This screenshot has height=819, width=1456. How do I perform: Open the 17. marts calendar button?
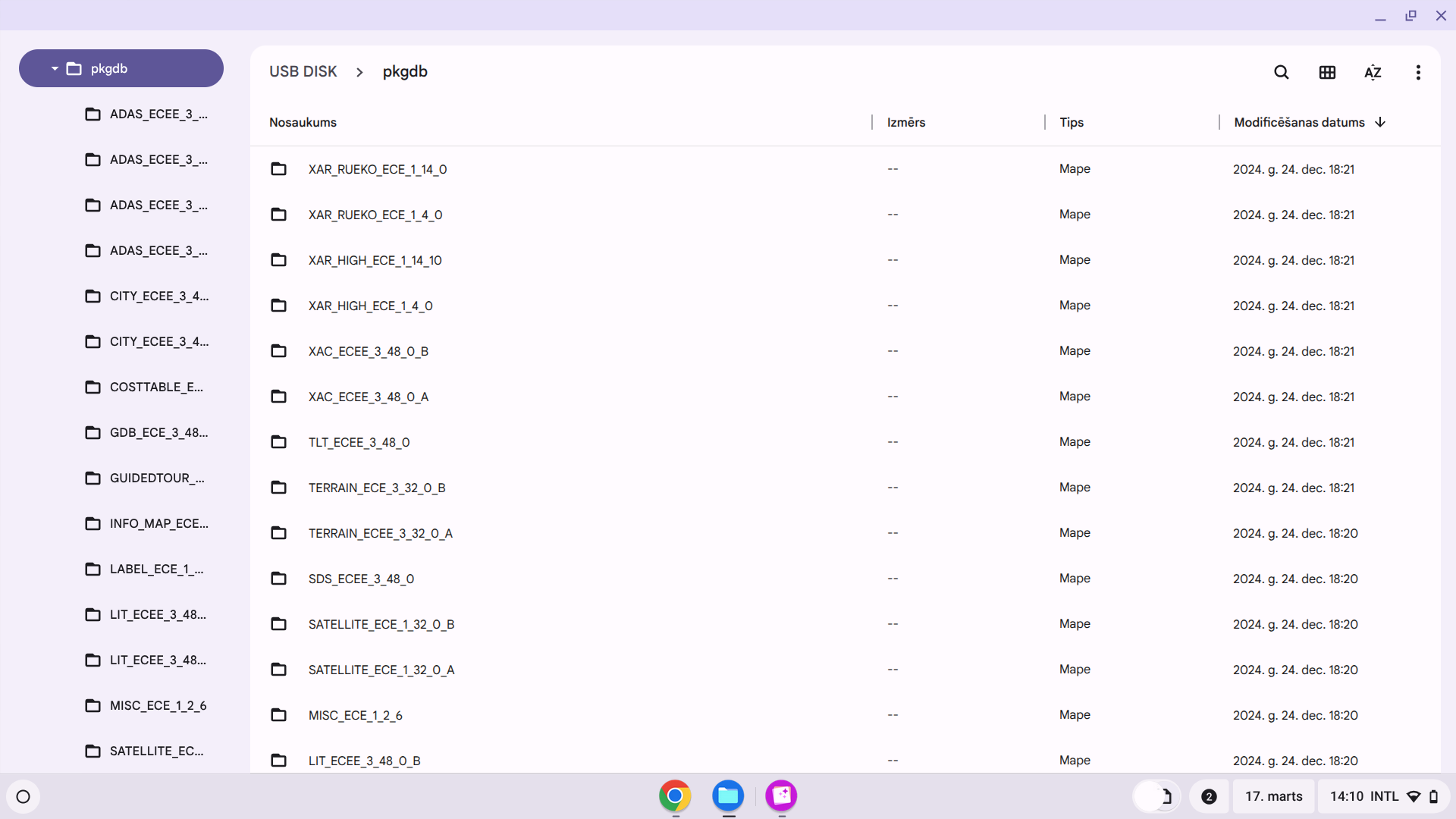point(1273,796)
